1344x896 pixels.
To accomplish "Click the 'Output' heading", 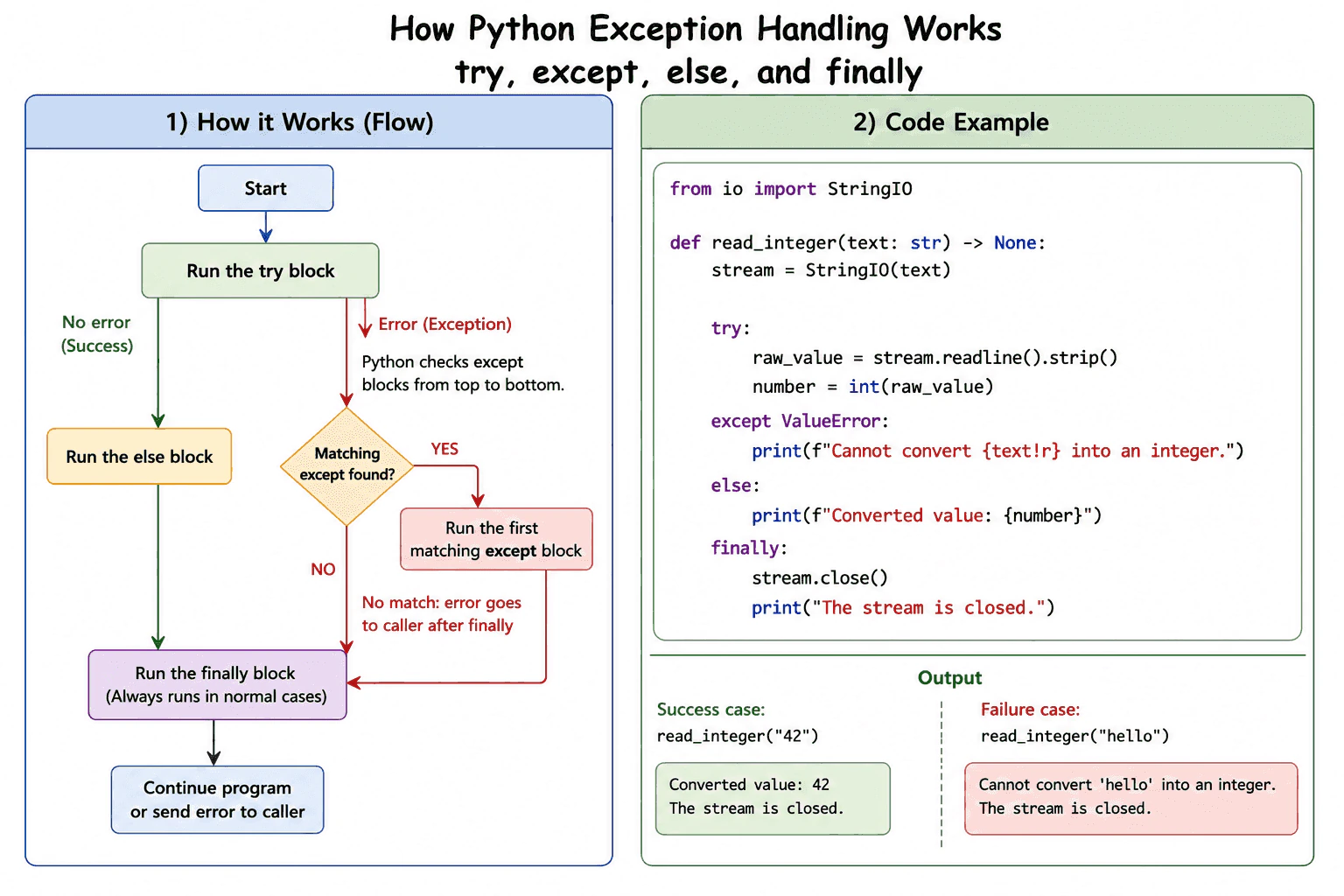I will [x=949, y=677].
